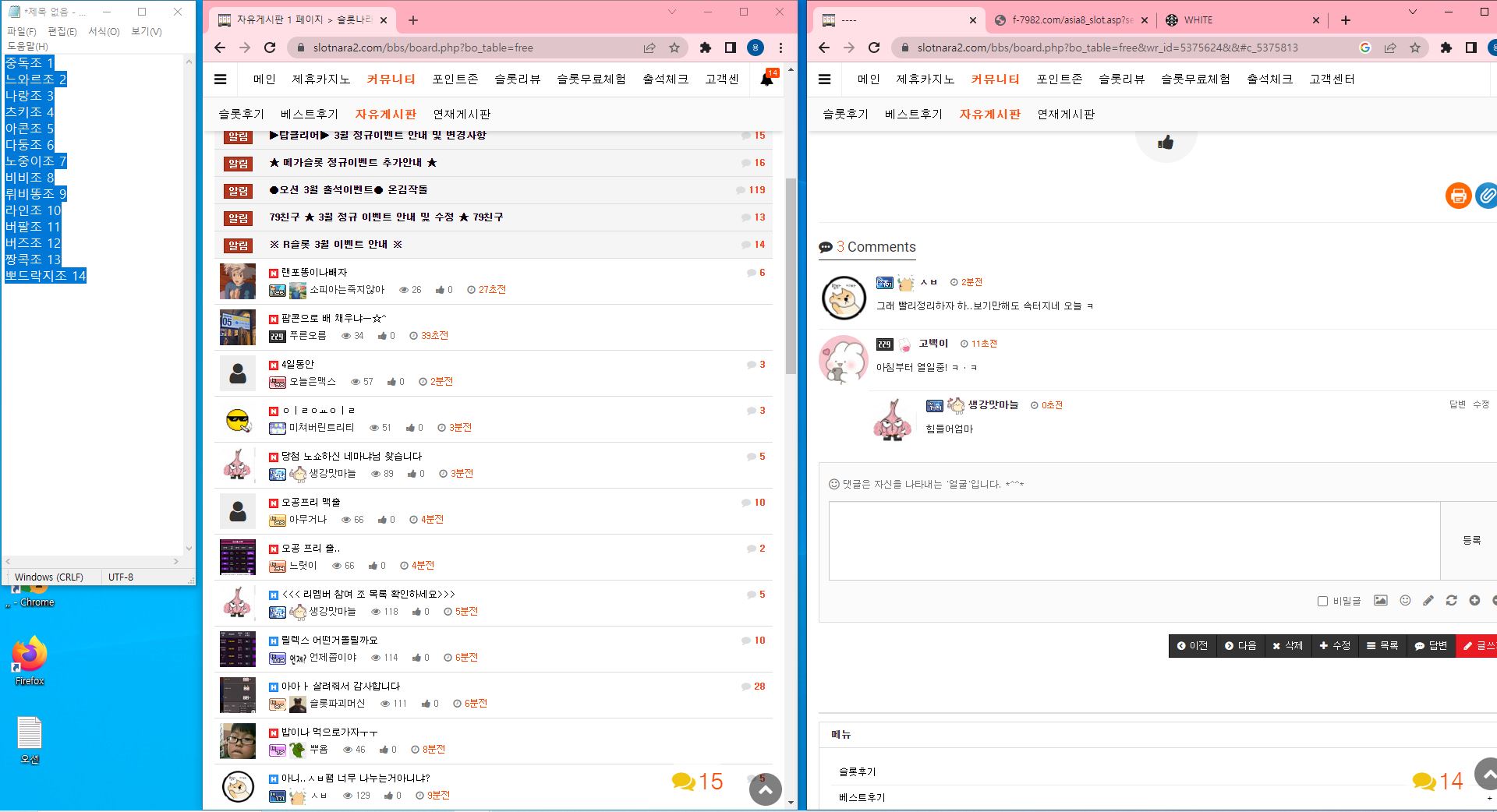Click the line 뽀드락지조 14 in Notepad

click(46, 276)
